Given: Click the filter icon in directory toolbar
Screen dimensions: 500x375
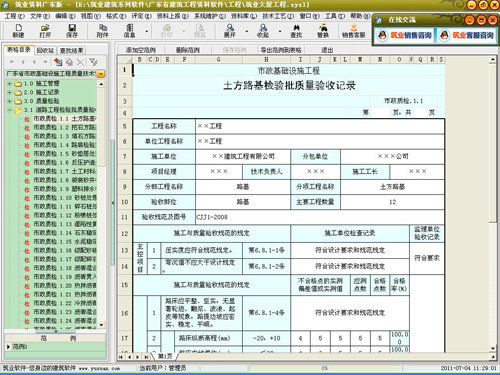Looking at the screenshot, I should 93,62.
